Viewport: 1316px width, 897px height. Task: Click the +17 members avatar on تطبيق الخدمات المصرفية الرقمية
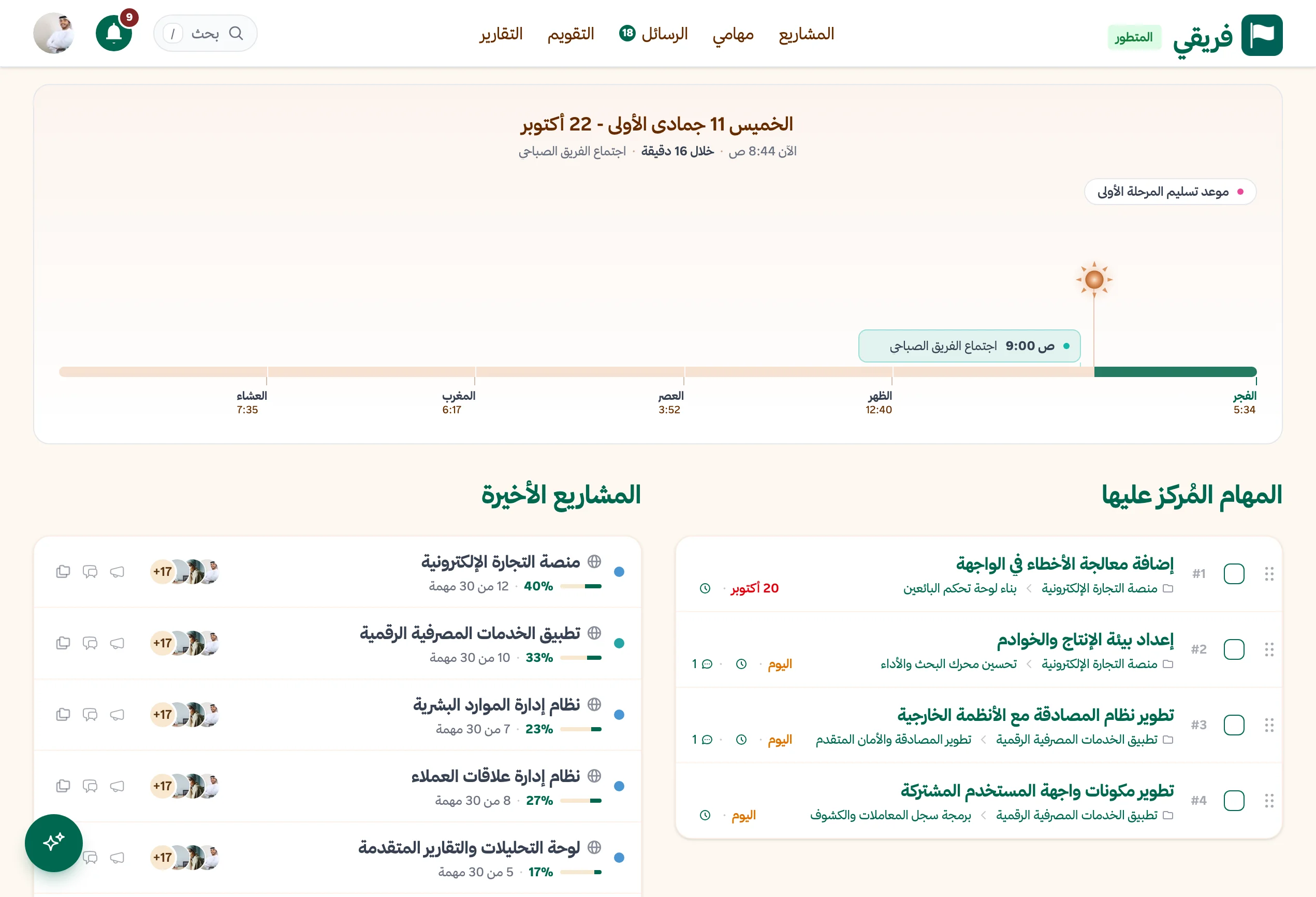coord(163,643)
